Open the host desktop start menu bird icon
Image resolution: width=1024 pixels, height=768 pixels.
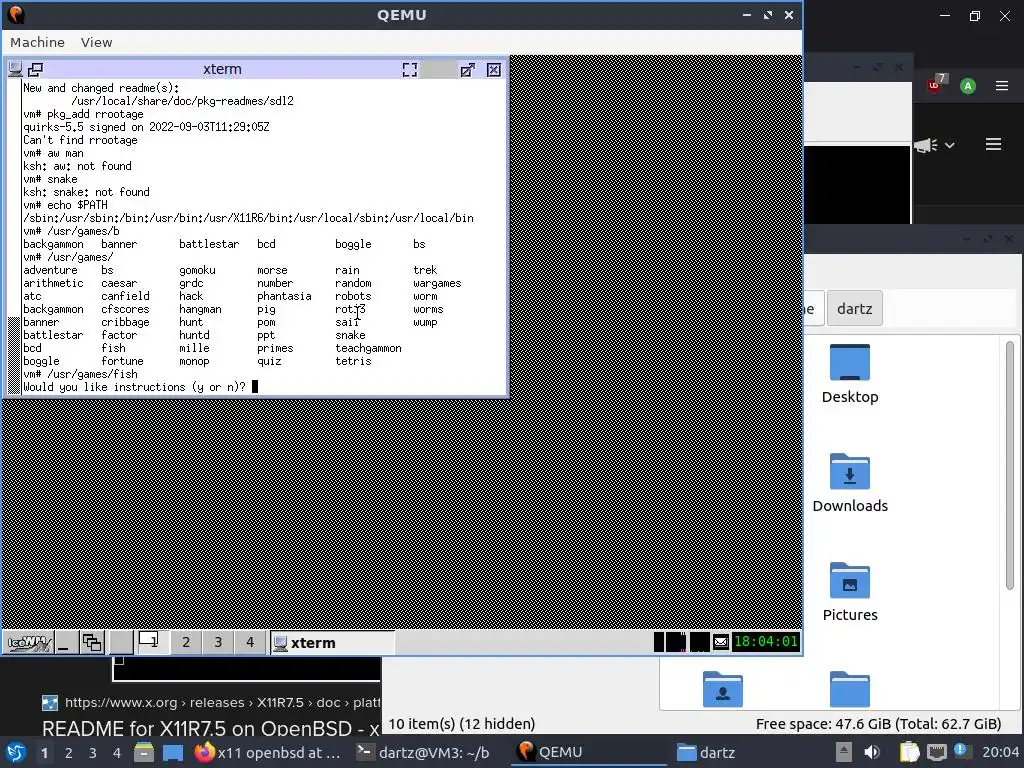pyautogui.click(x=16, y=752)
